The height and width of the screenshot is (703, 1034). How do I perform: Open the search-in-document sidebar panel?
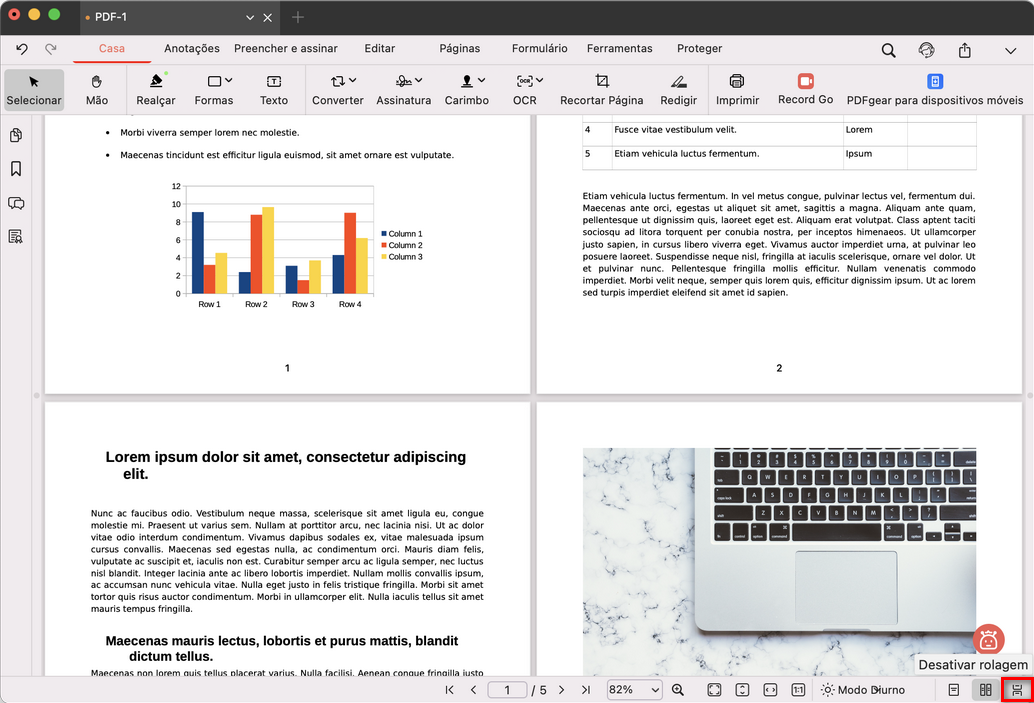point(16,237)
